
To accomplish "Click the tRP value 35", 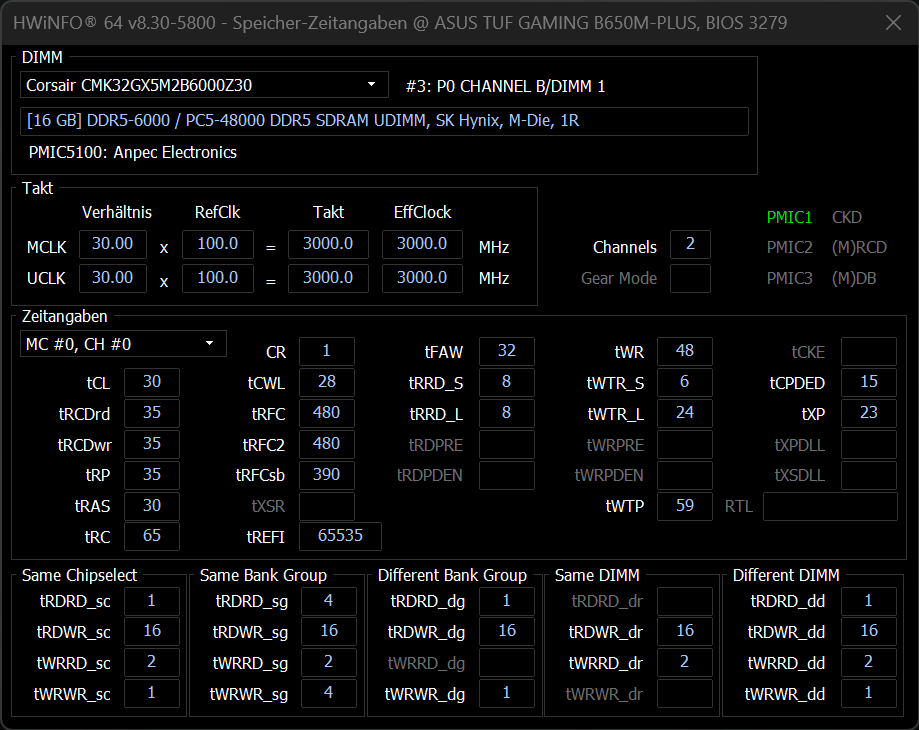I will 152,475.
